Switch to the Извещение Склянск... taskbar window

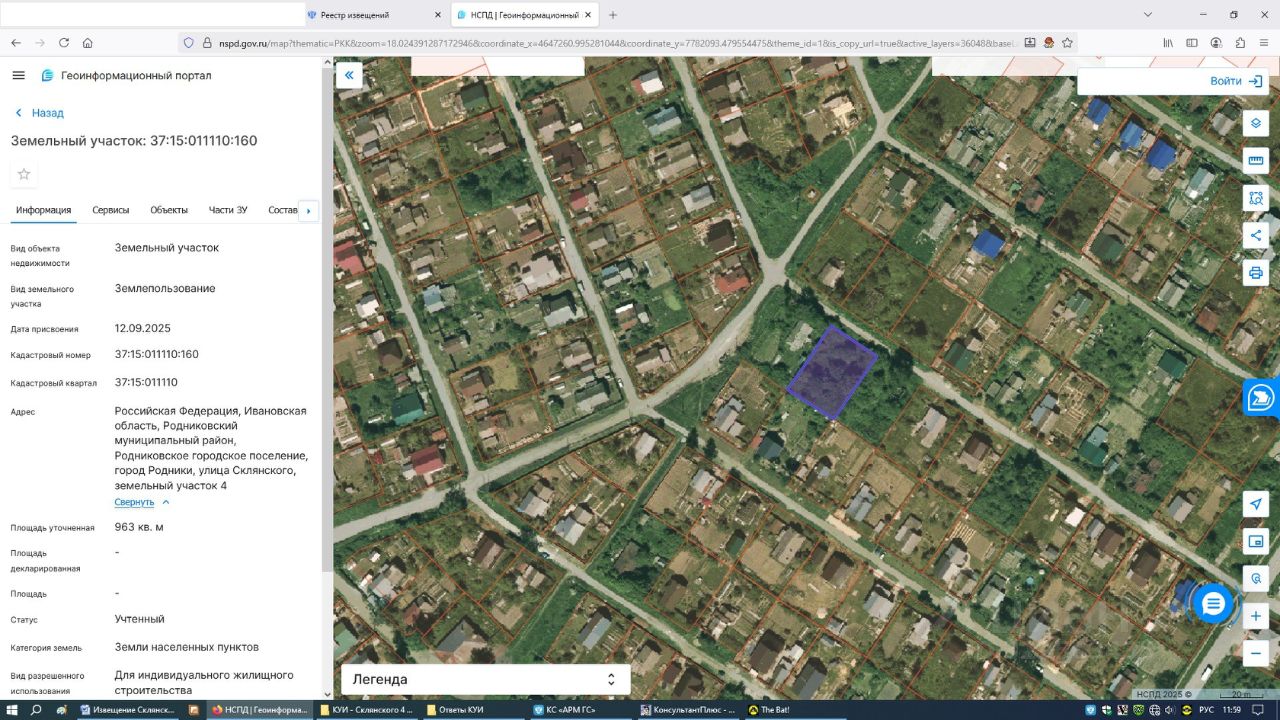[x=127, y=710]
